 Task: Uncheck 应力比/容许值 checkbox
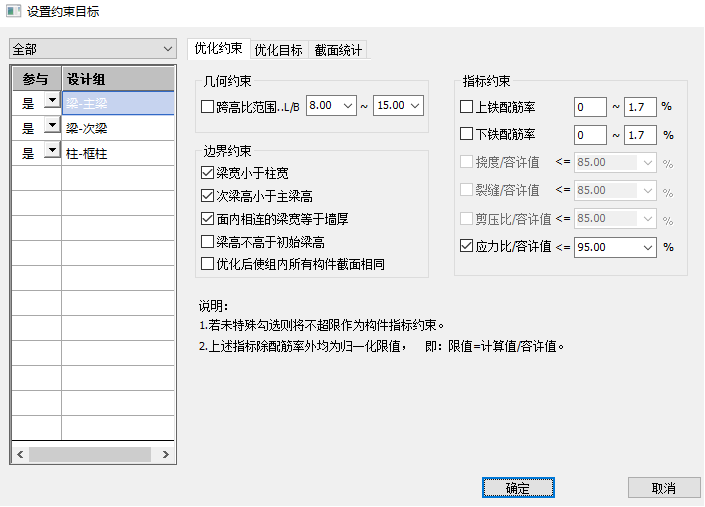click(466, 246)
